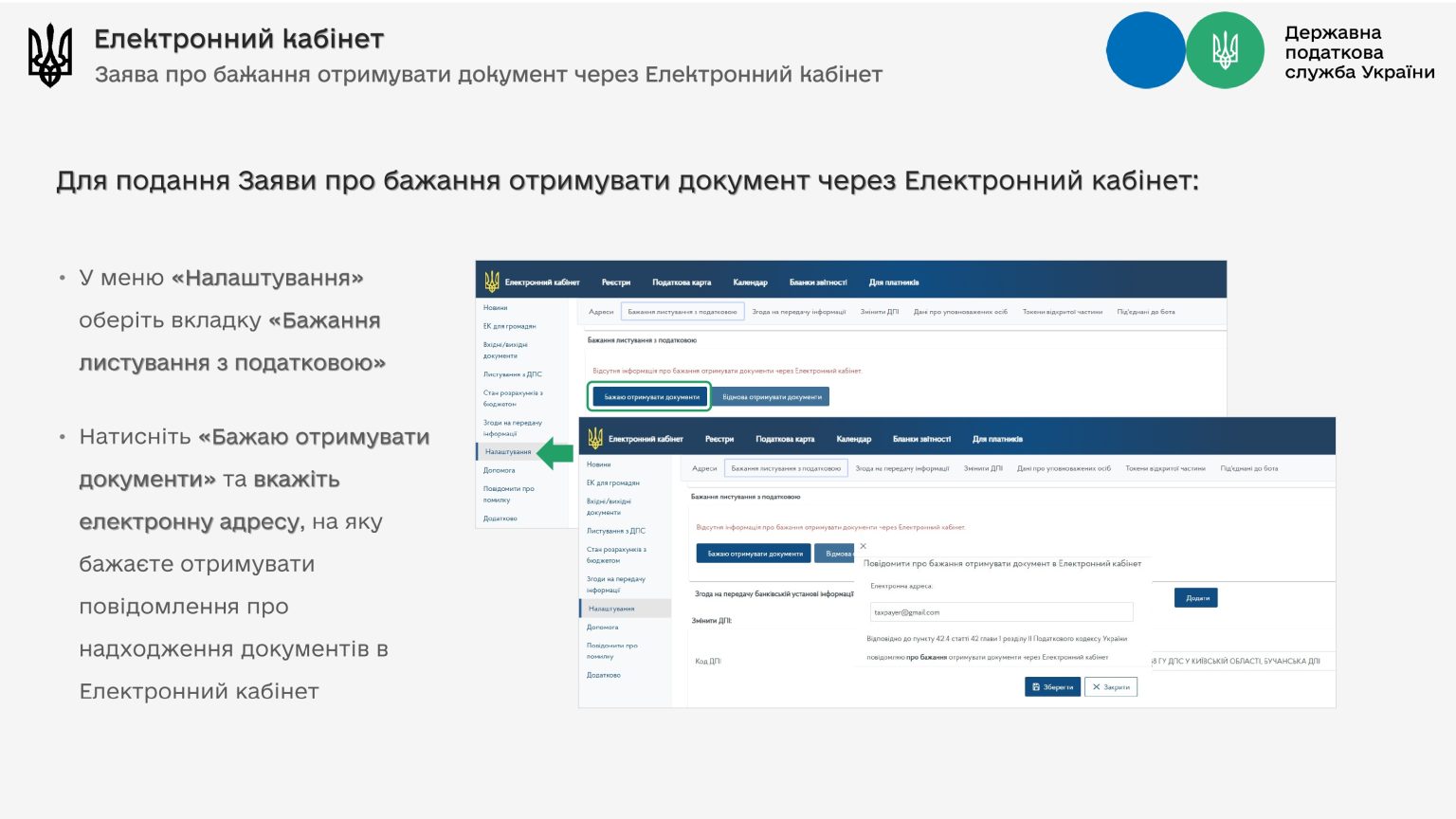Click the floppy disk icon on Зберегти
Screen dimensions: 1456x819
click(1036, 687)
